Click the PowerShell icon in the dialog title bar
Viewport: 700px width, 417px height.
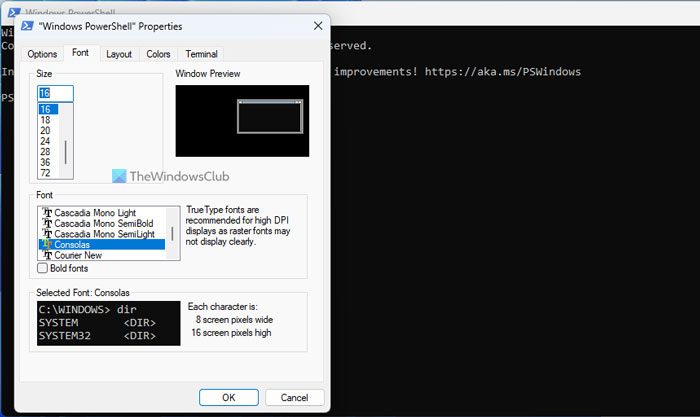[27, 26]
